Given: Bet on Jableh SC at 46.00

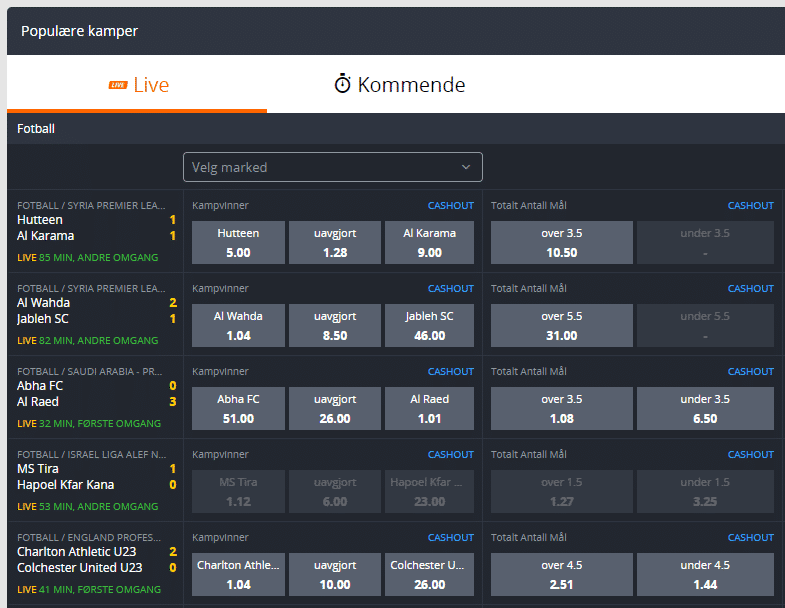Looking at the screenshot, I should pyautogui.click(x=430, y=326).
